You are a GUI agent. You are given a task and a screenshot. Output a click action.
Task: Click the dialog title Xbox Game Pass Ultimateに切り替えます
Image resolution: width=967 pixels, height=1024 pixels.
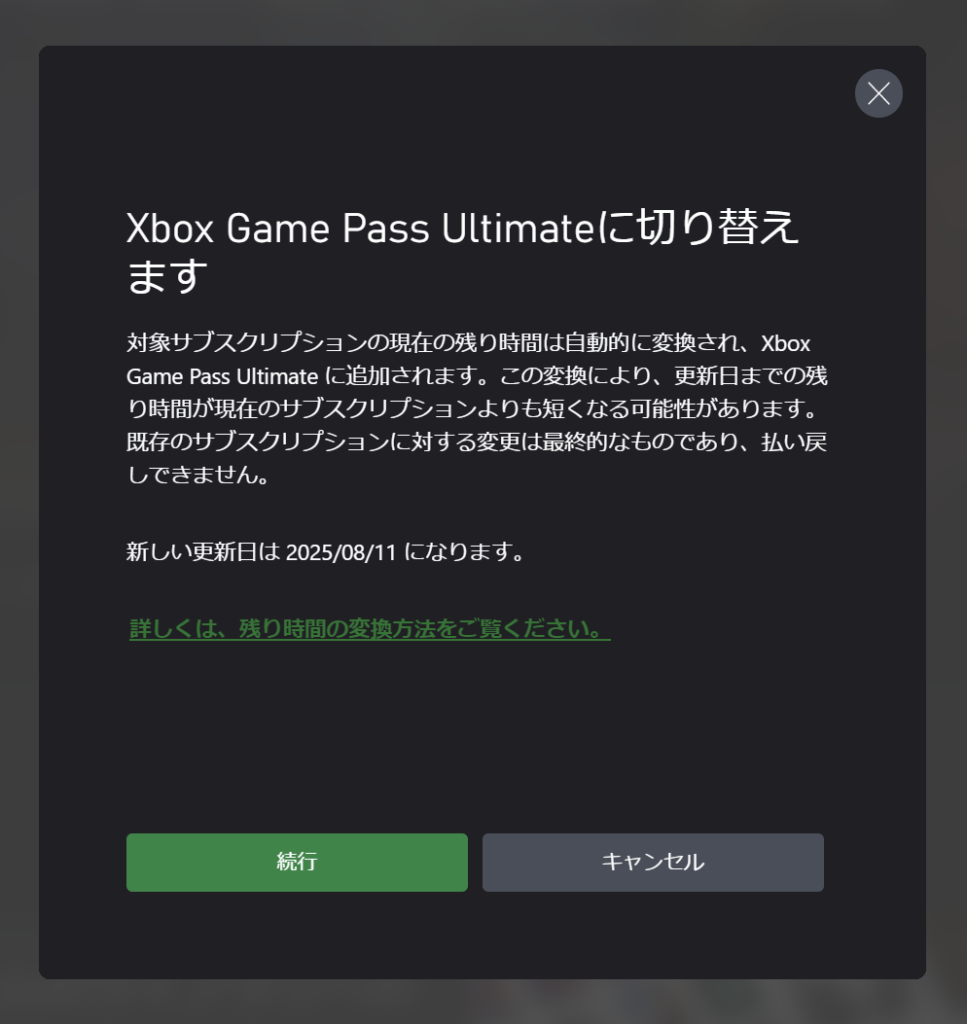(462, 251)
